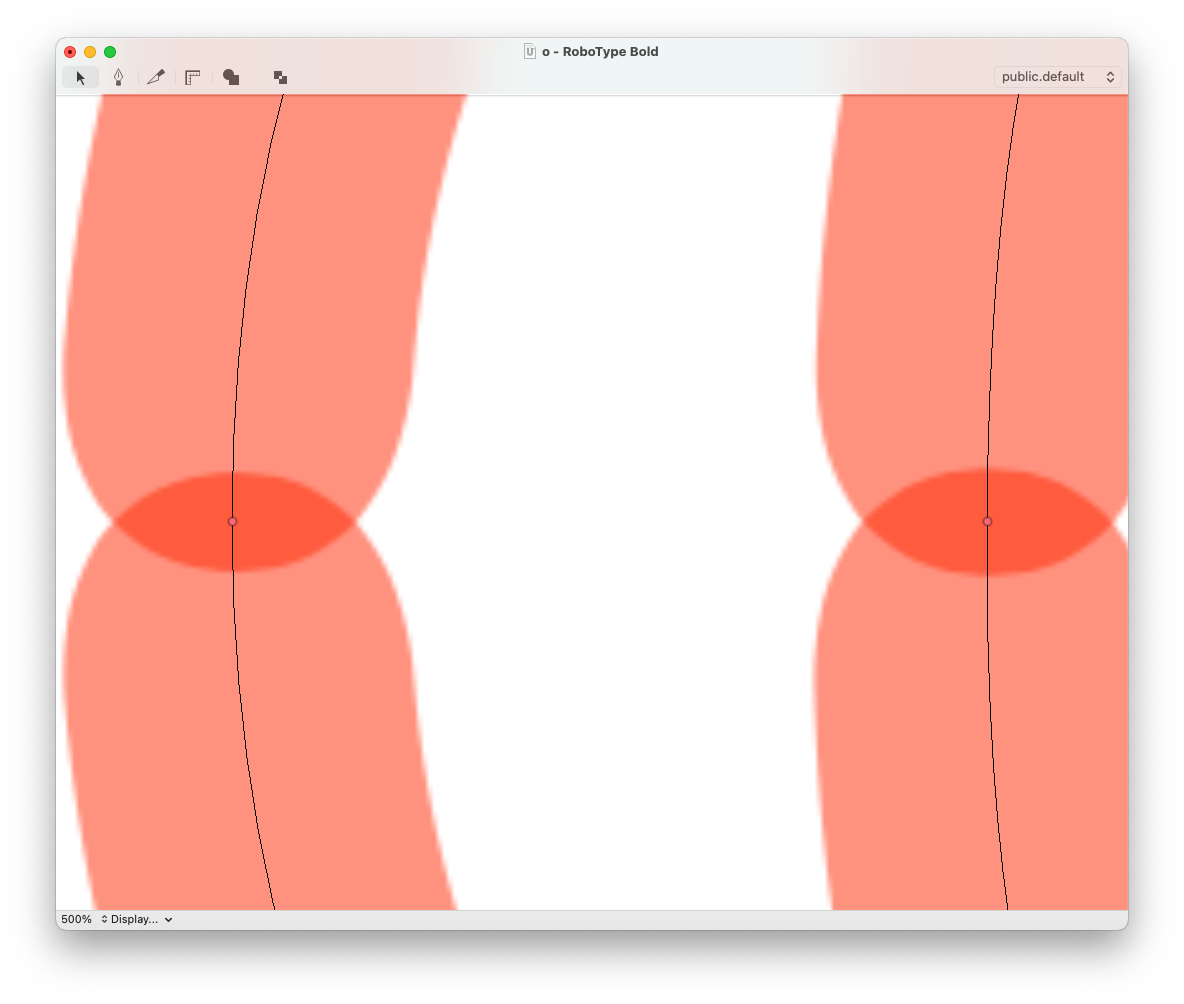Choose the Bezier pen drawing tool
The image size is (1184, 1004).
119,77
